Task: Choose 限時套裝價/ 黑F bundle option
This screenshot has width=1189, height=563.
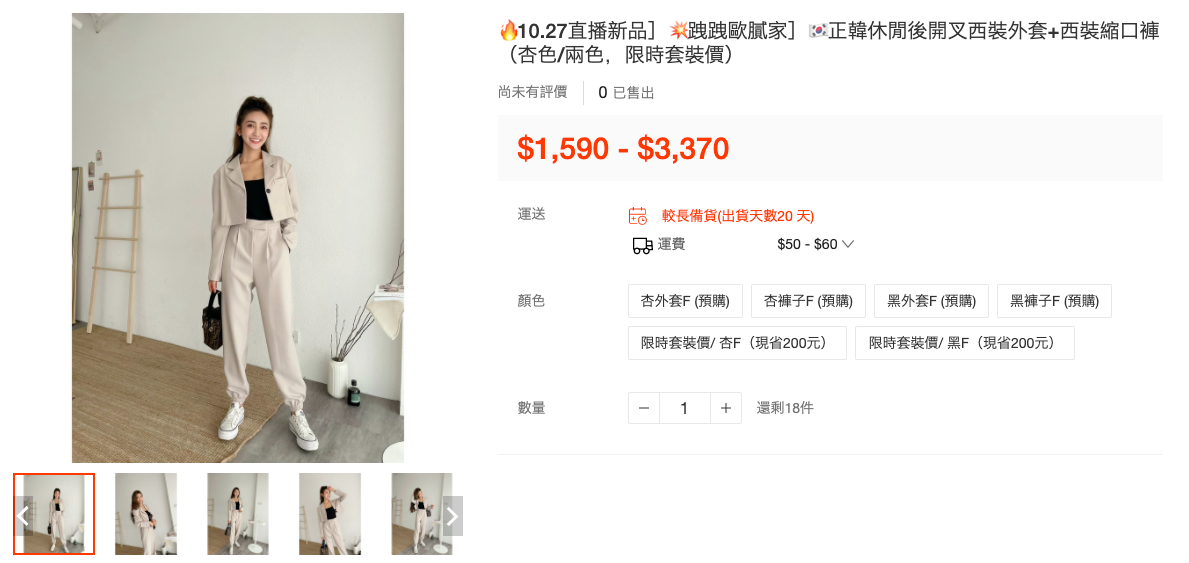Action: click(965, 343)
